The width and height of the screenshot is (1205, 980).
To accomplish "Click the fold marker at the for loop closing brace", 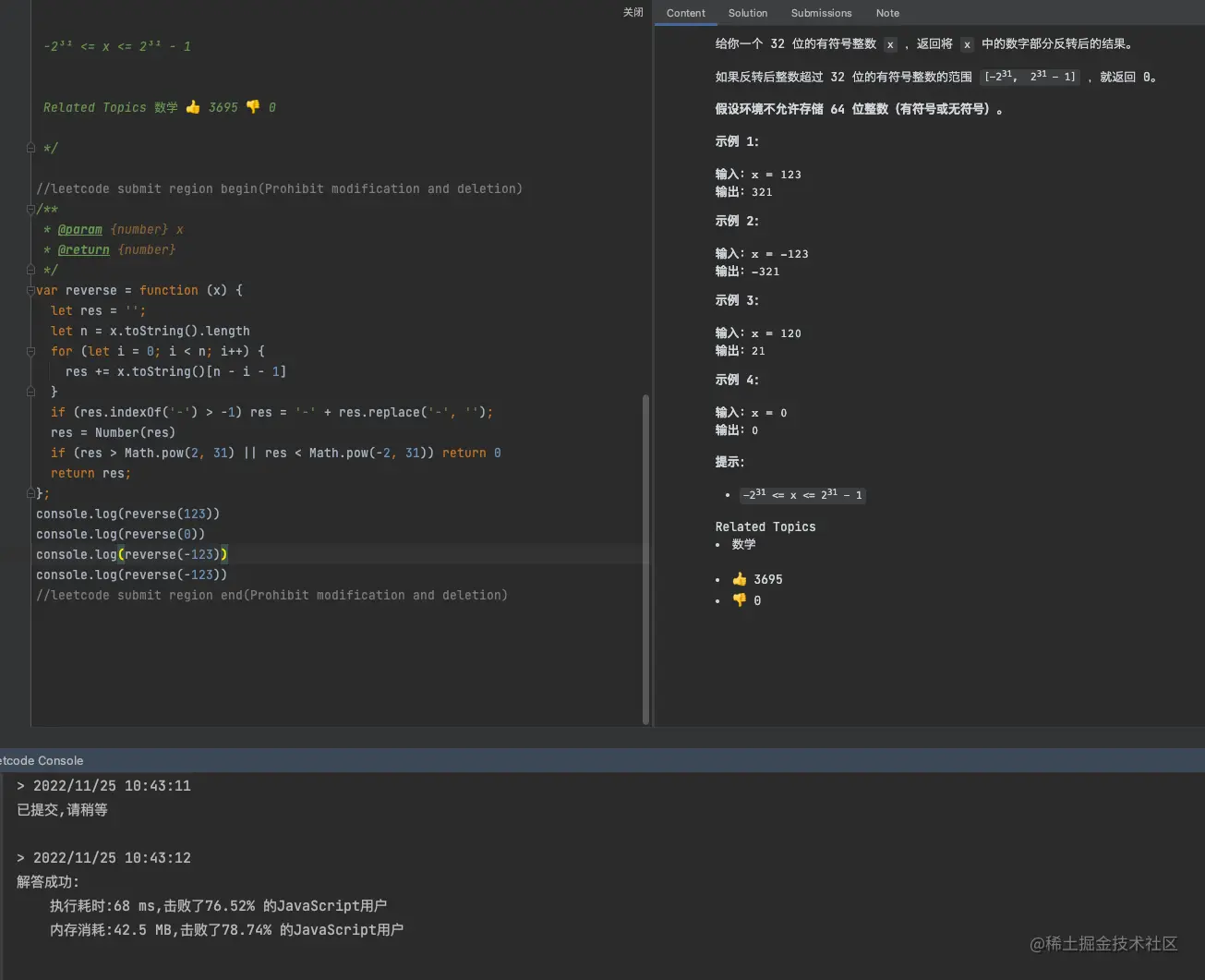I will [30, 392].
